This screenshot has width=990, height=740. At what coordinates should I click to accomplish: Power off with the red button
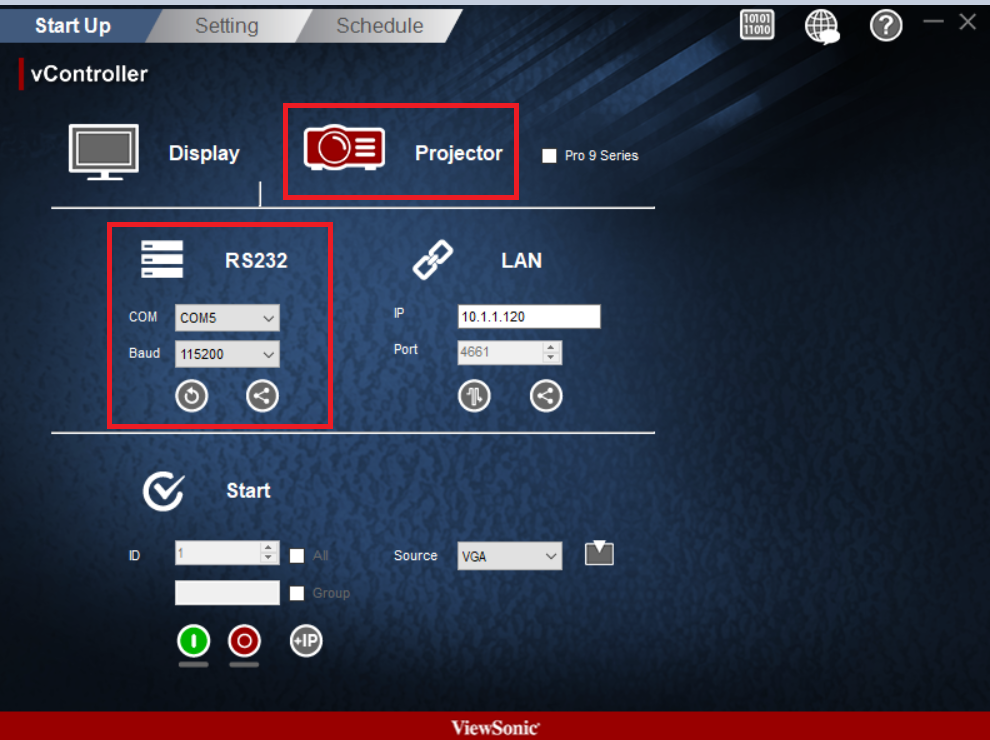[x=244, y=641]
